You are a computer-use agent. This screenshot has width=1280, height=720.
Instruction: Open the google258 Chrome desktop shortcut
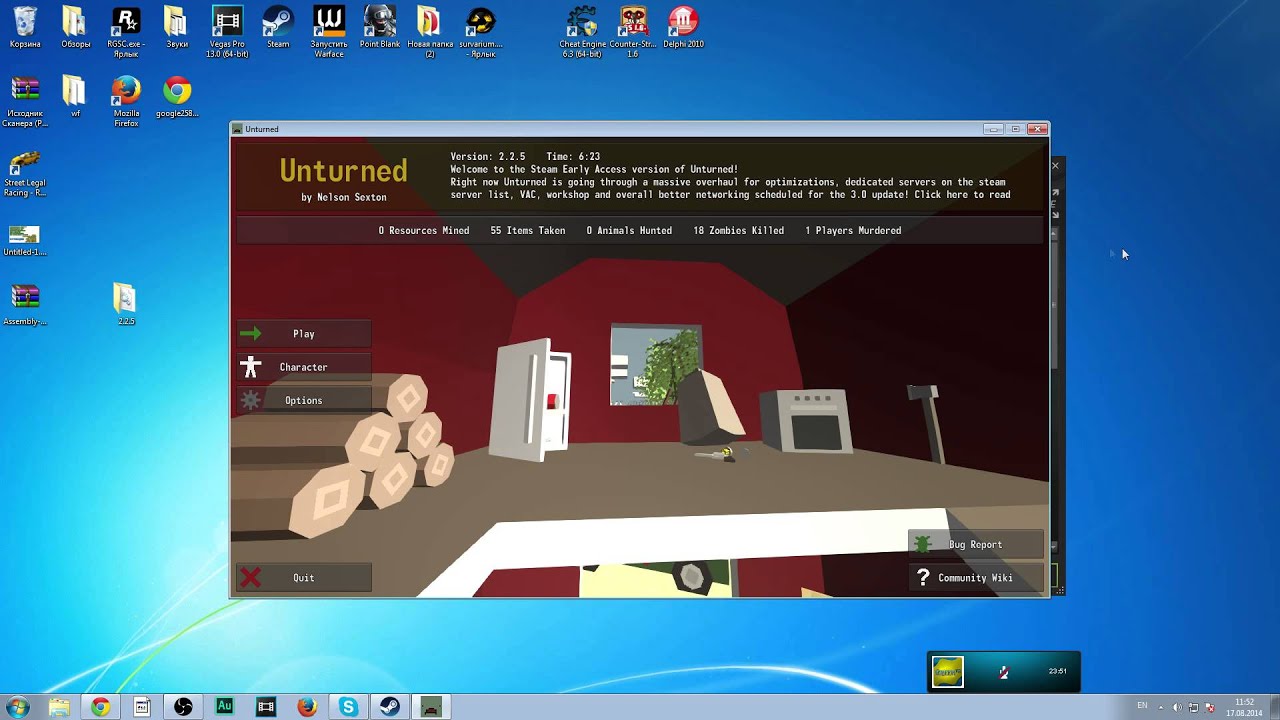coord(177,98)
